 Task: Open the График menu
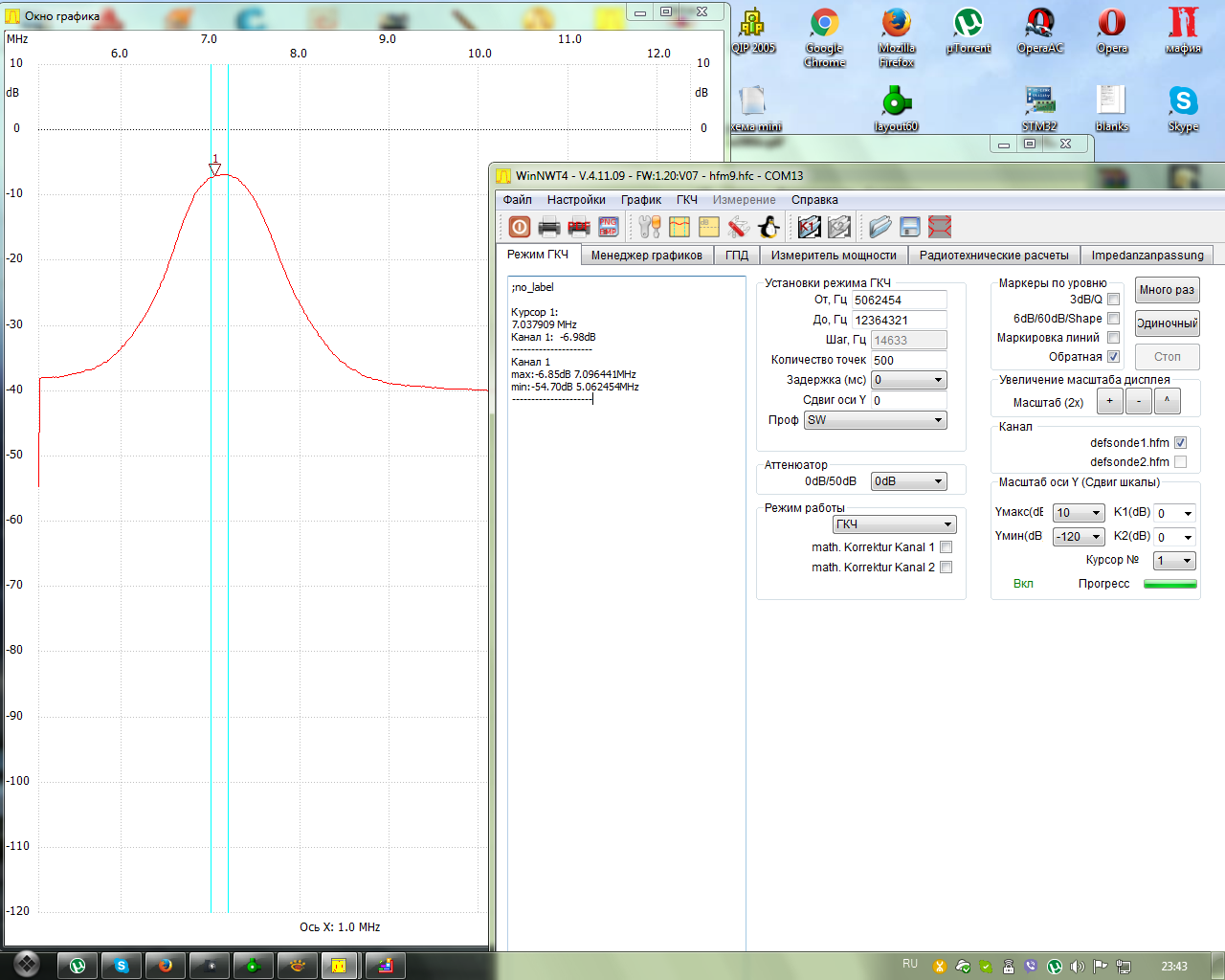(641, 200)
